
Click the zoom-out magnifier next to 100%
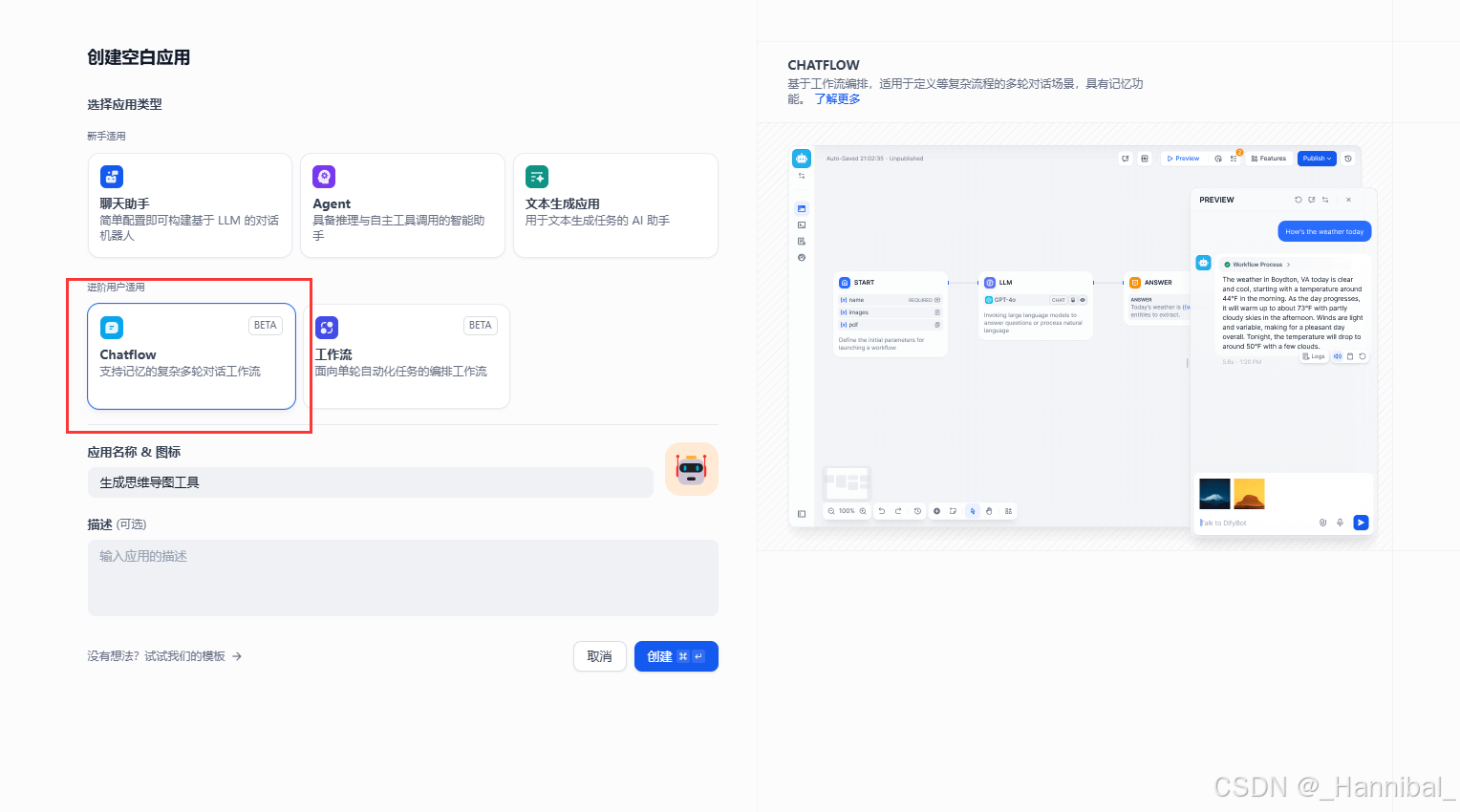[x=831, y=511]
